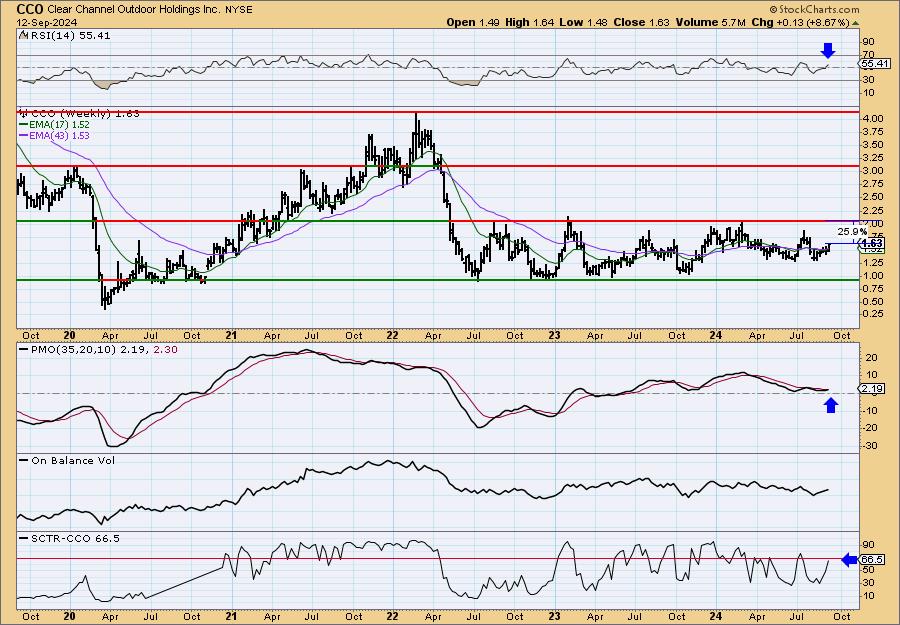Click the Low 1.48 value
The height and width of the screenshot is (625, 900).
583,22
